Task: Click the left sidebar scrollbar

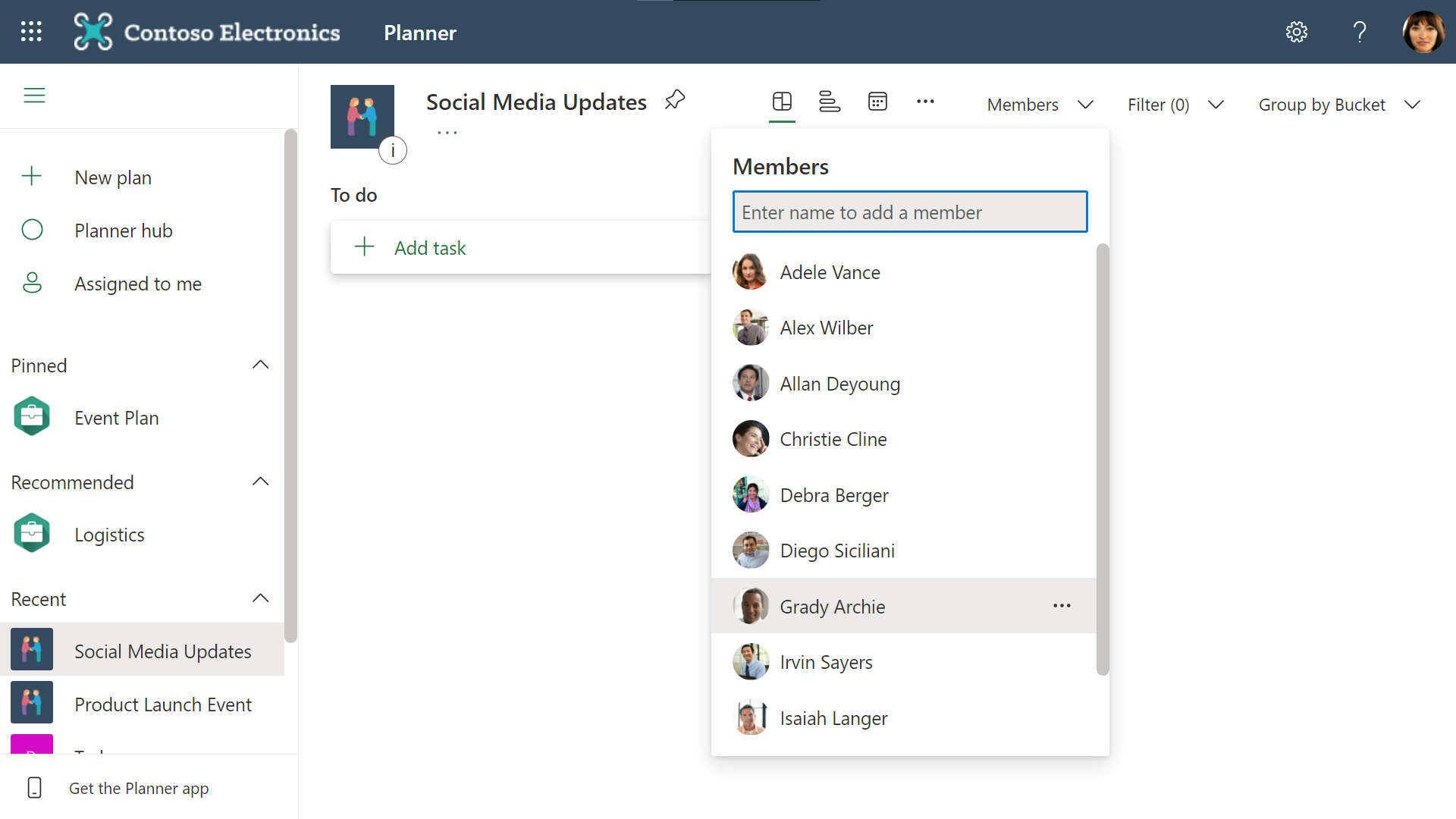Action: 290,386
